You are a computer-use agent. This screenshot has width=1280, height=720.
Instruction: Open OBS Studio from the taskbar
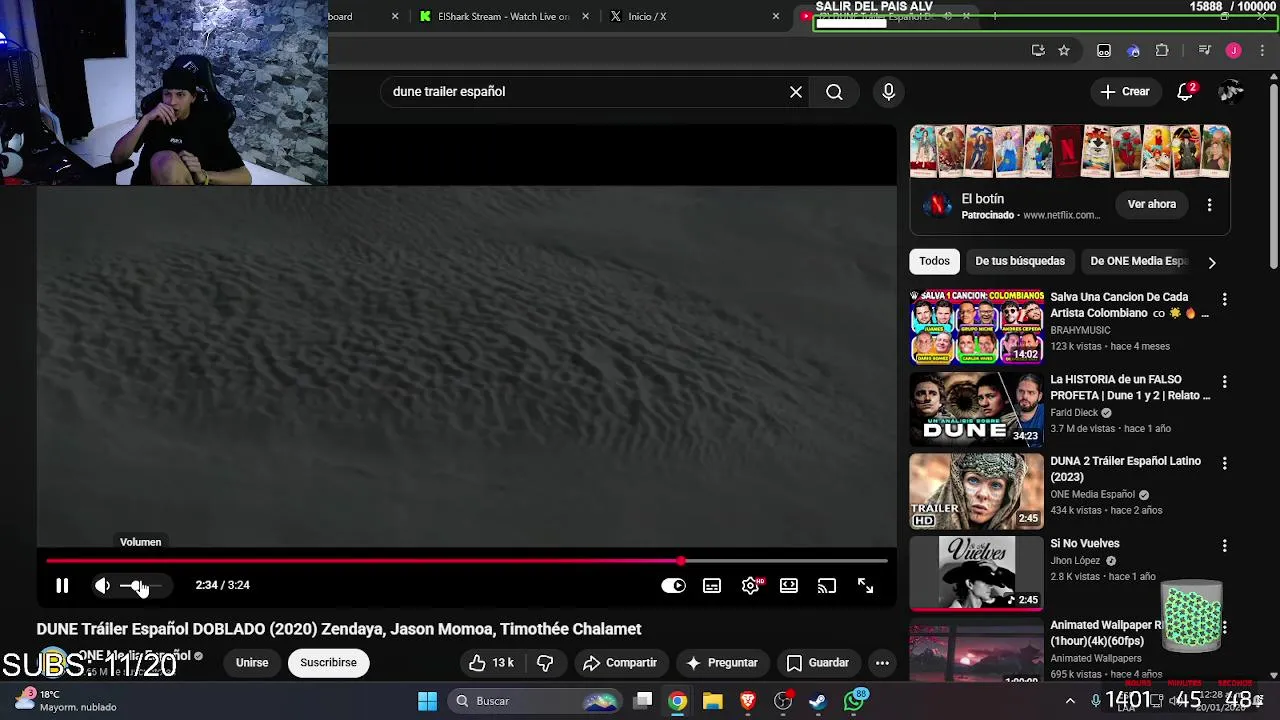click(783, 701)
